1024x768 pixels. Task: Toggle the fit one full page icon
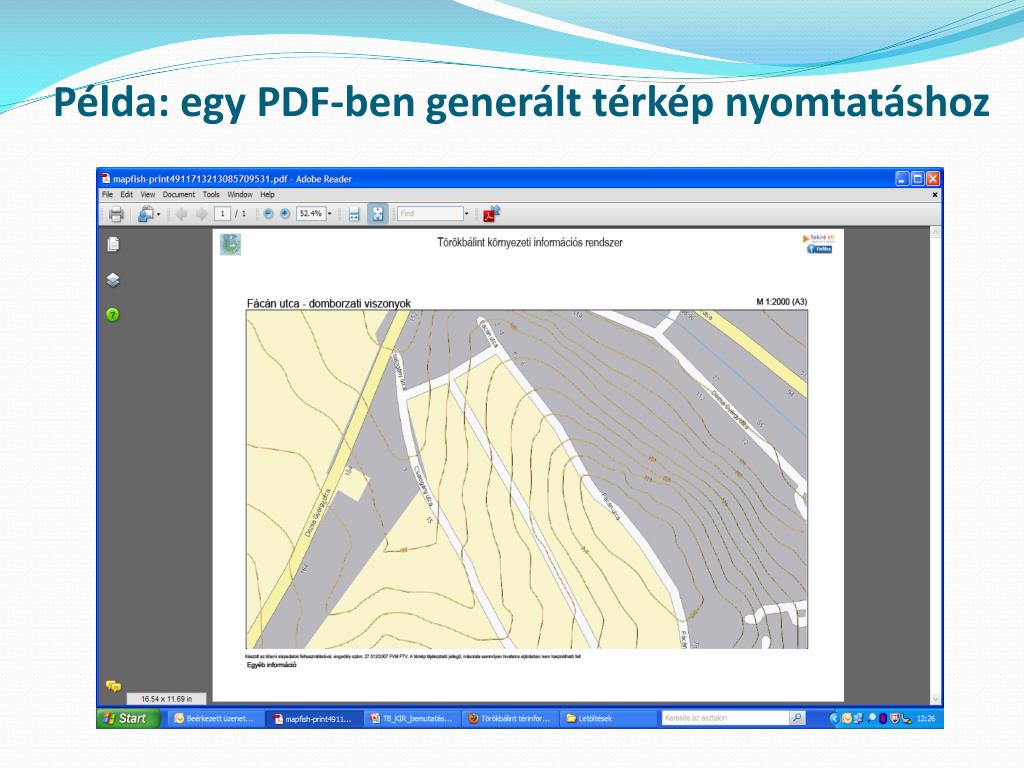[377, 214]
